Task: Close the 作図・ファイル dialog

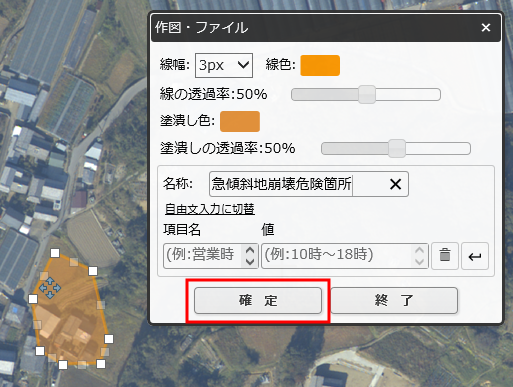Action: pyautogui.click(x=486, y=27)
